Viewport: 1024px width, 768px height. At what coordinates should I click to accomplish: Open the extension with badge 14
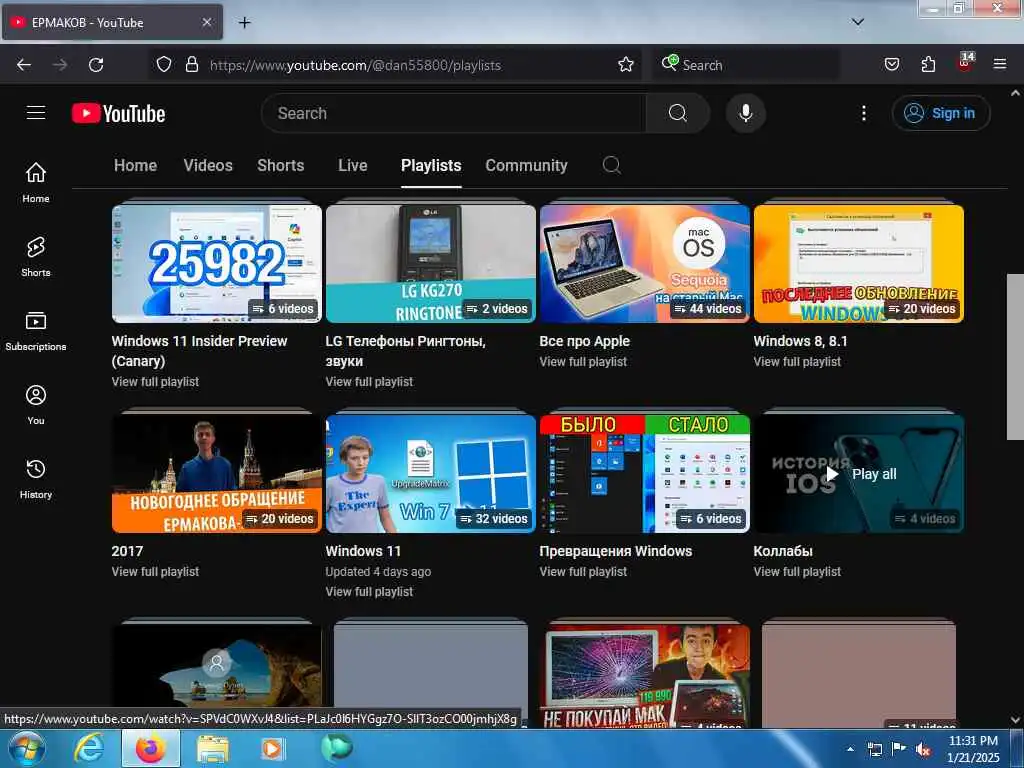coord(965,63)
